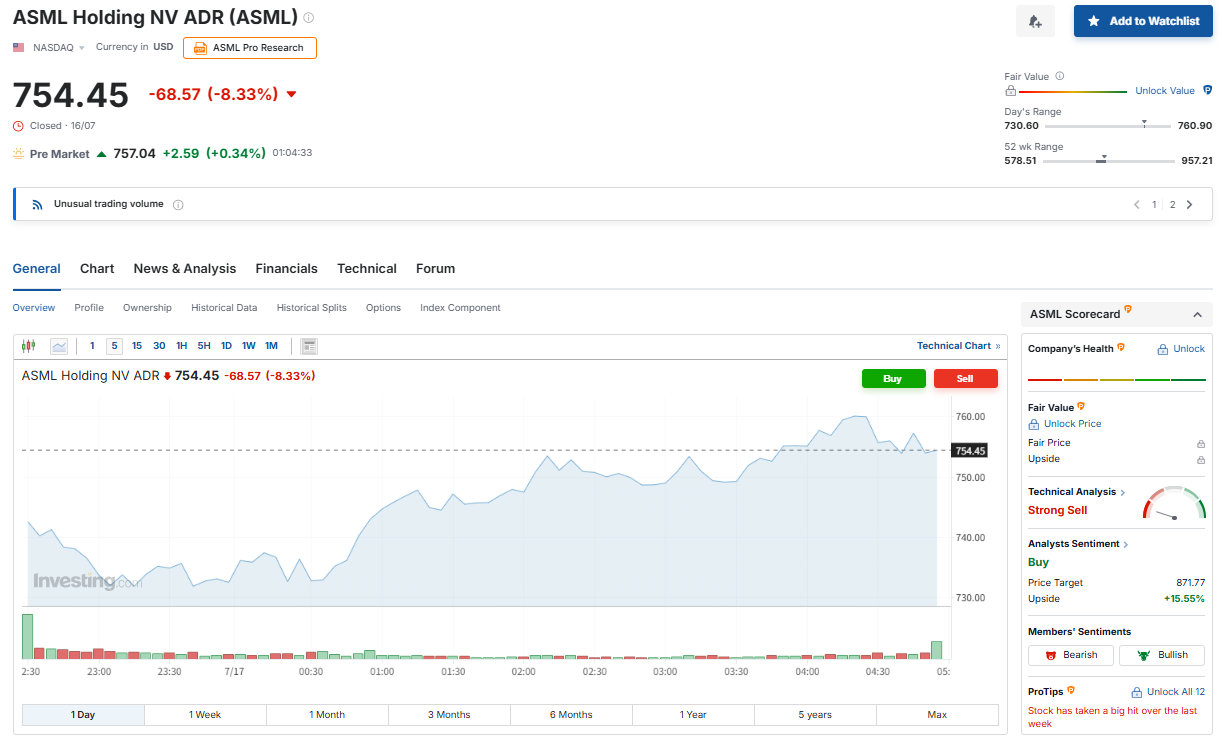Set chart interval to 30 minutes
This screenshot has width=1222, height=736.
tap(159, 346)
